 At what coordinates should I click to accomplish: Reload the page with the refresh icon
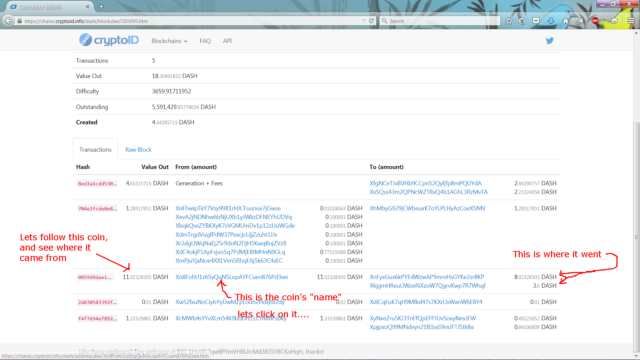pyautogui.click(x=371, y=21)
